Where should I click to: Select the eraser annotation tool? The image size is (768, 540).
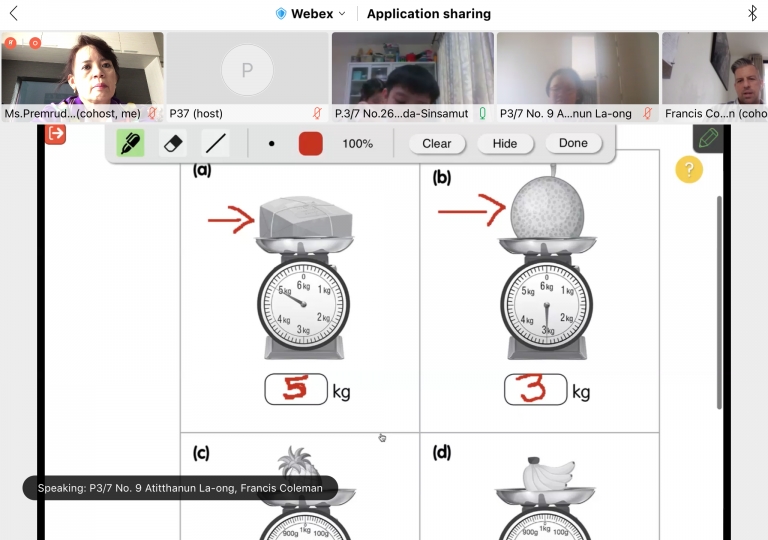pos(173,143)
